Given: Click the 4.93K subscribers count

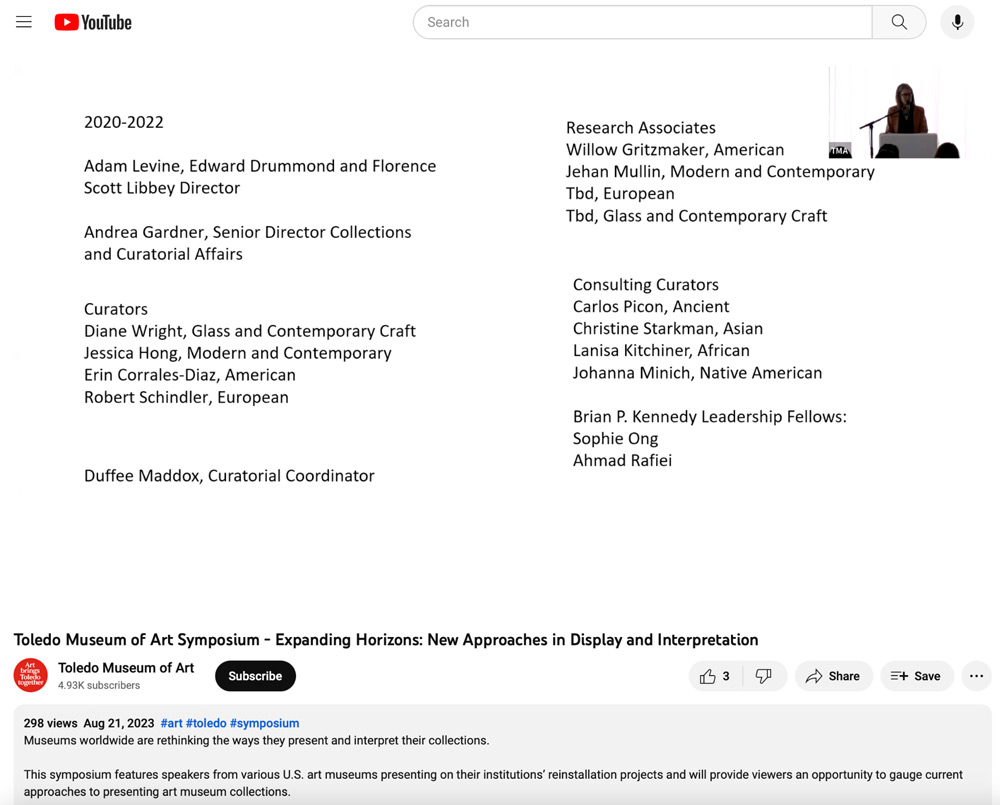Looking at the screenshot, I should tap(99, 685).
